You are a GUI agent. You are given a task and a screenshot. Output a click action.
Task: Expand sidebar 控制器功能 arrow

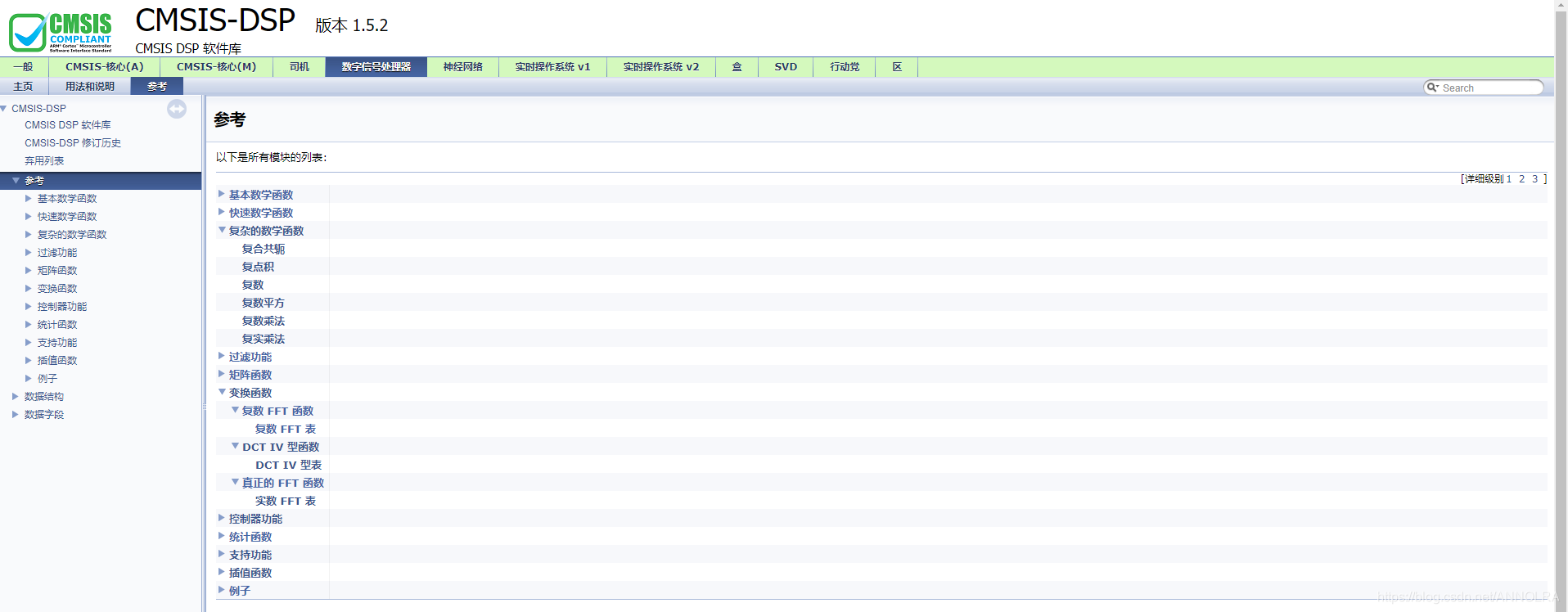(29, 306)
